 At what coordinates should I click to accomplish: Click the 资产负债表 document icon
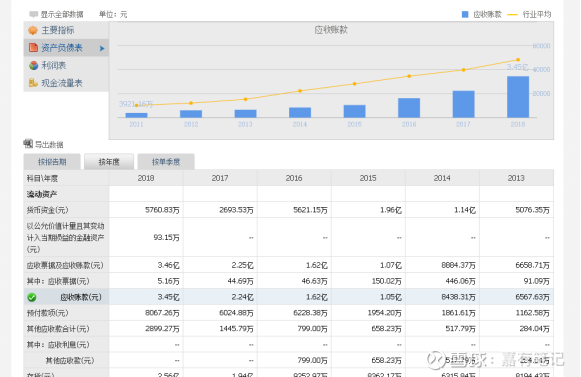pyautogui.click(x=33, y=47)
